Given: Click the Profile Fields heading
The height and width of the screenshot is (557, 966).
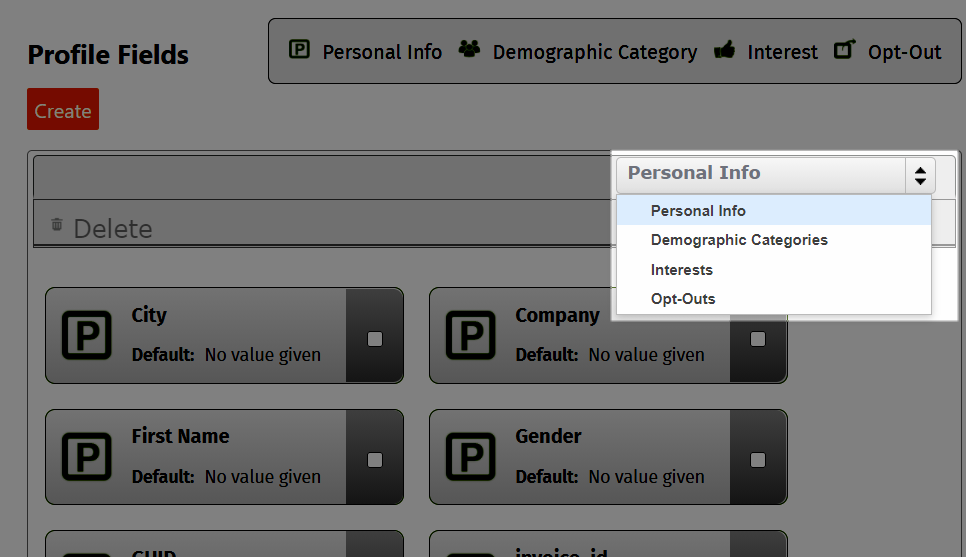Looking at the screenshot, I should click(108, 55).
